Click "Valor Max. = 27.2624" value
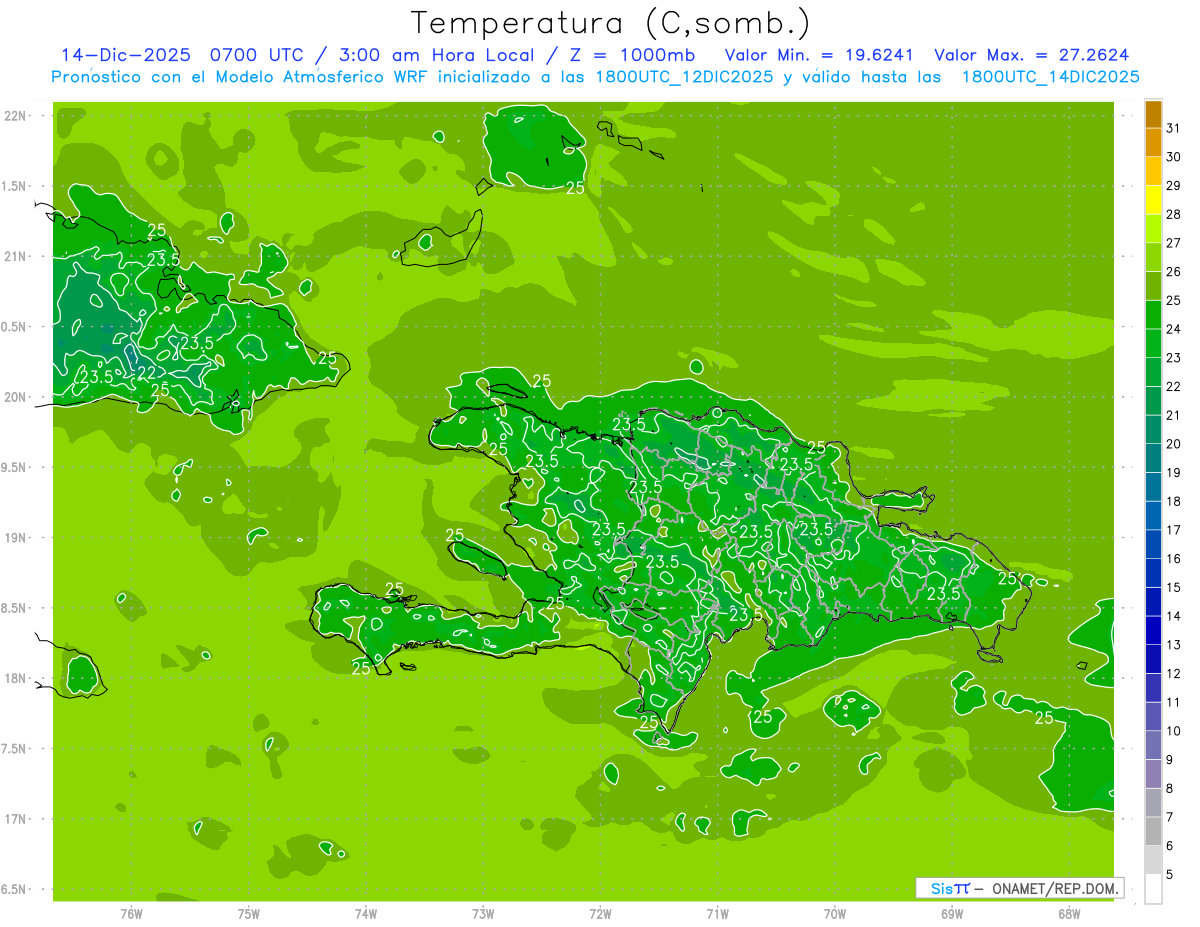 click(x=1032, y=55)
